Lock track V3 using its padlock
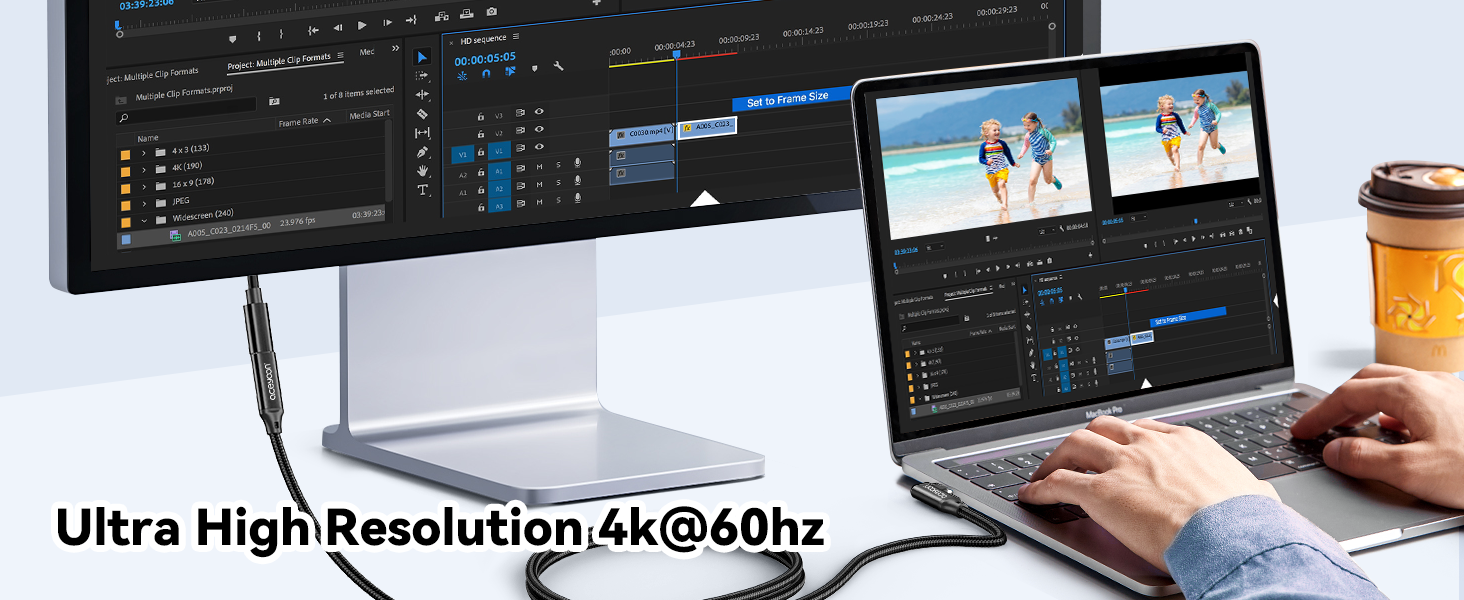1464x600 pixels. 481,117
